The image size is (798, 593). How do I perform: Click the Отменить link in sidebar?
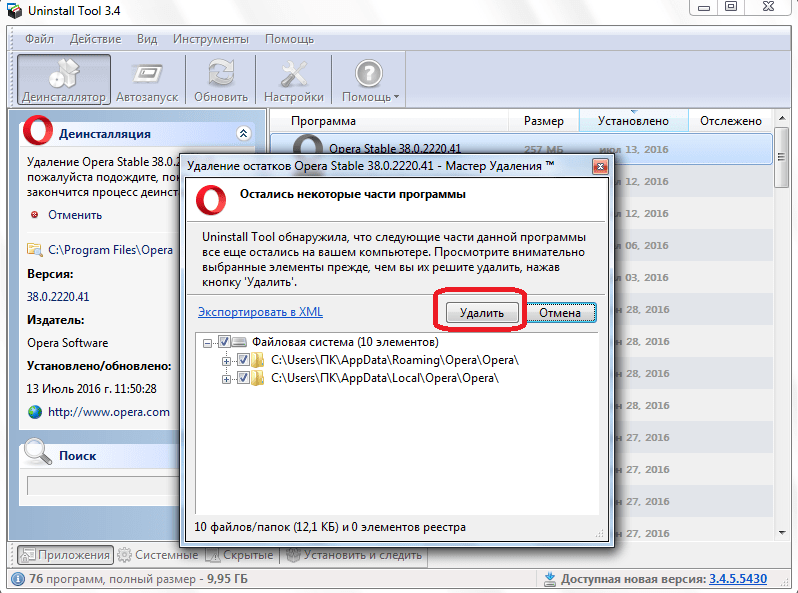coord(75,215)
